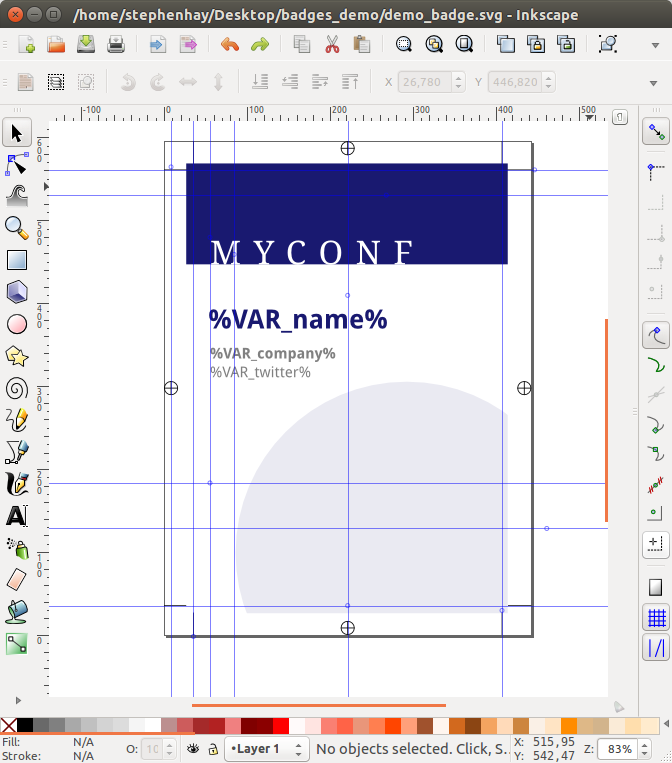Select the Tweak tool

[17, 196]
